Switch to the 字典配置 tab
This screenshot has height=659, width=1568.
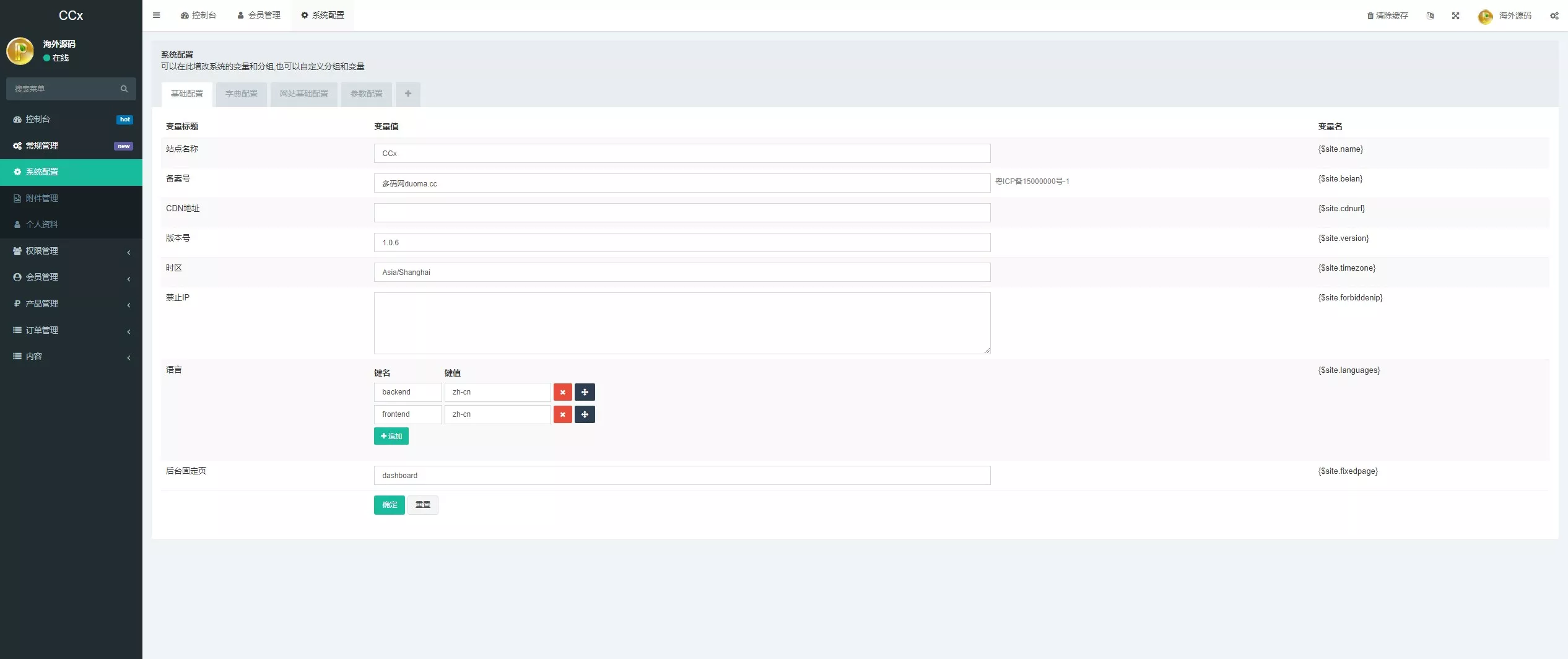click(241, 94)
